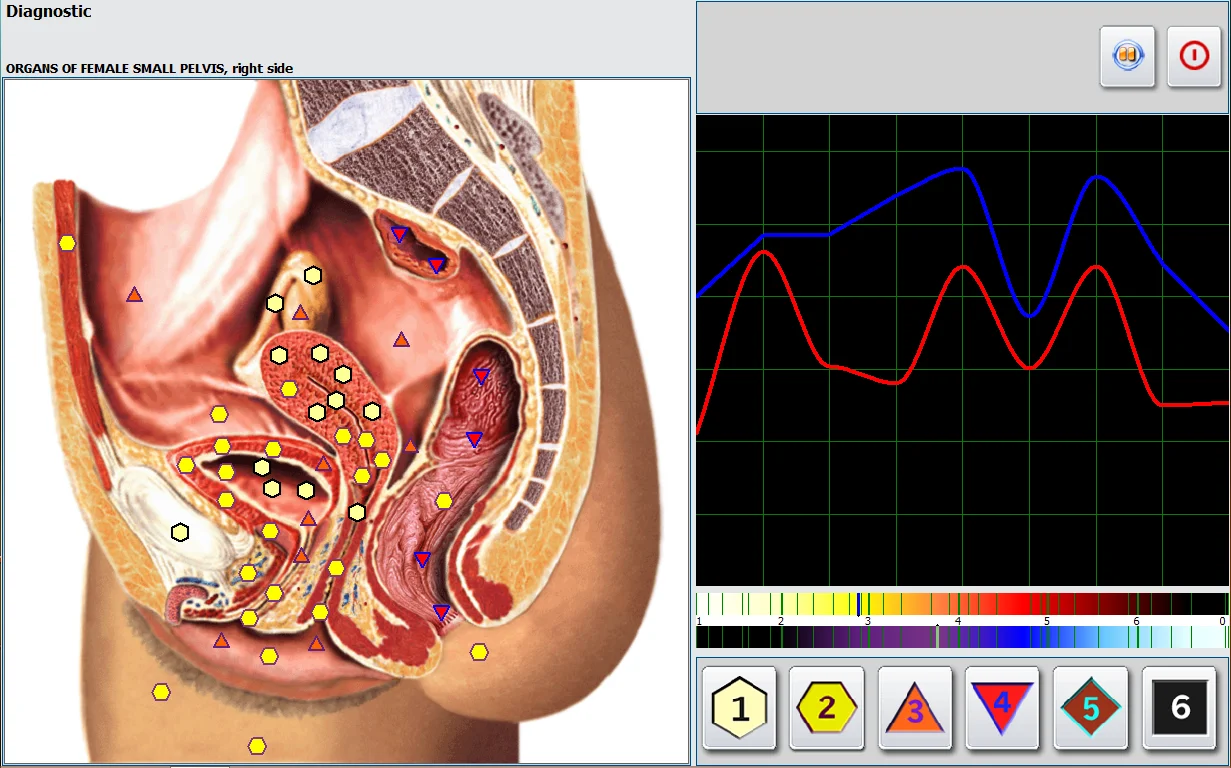Click the yellow hexagon marker outside the buttock
1231x768 pixels.
click(479, 652)
